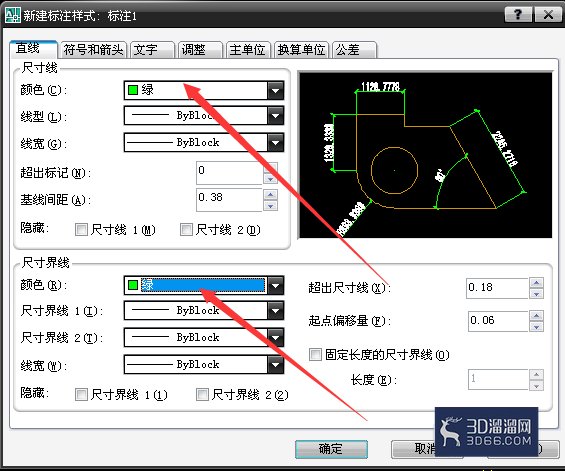565x471 pixels.
Task: Click the dimension style preview image
Action: [426, 155]
